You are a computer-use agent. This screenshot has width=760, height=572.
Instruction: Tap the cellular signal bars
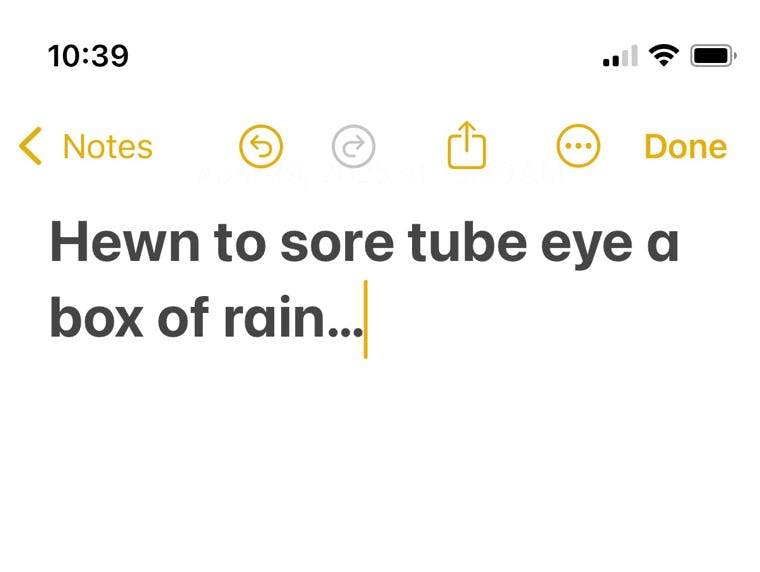(620, 57)
